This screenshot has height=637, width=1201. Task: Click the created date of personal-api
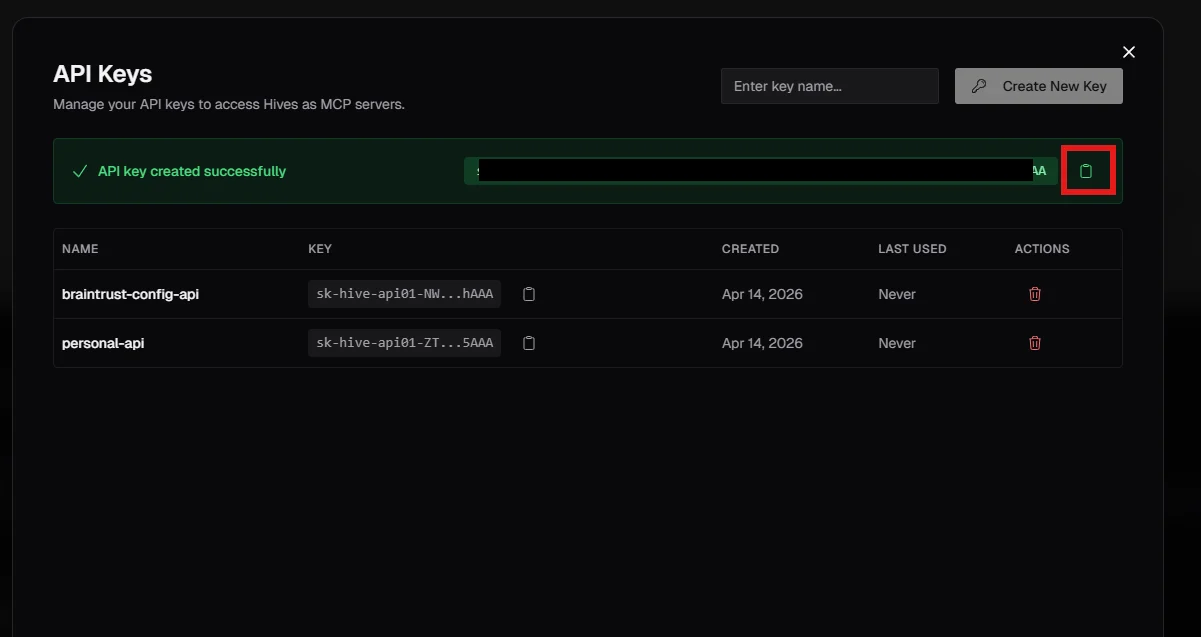pos(762,343)
